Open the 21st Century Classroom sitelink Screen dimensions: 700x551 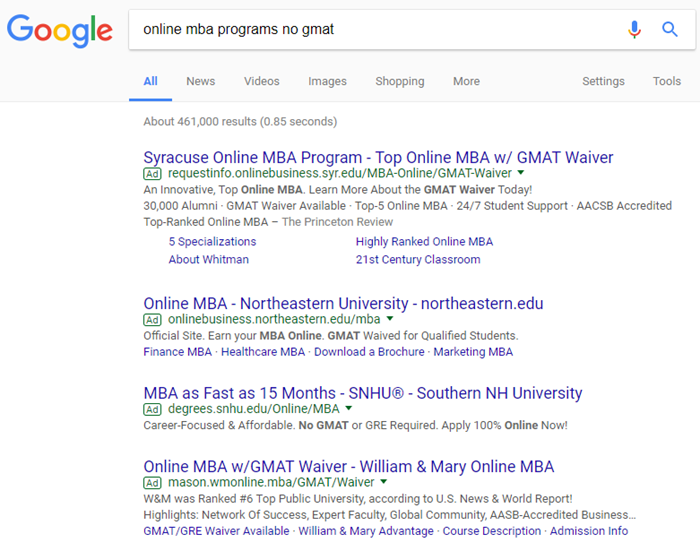click(418, 259)
